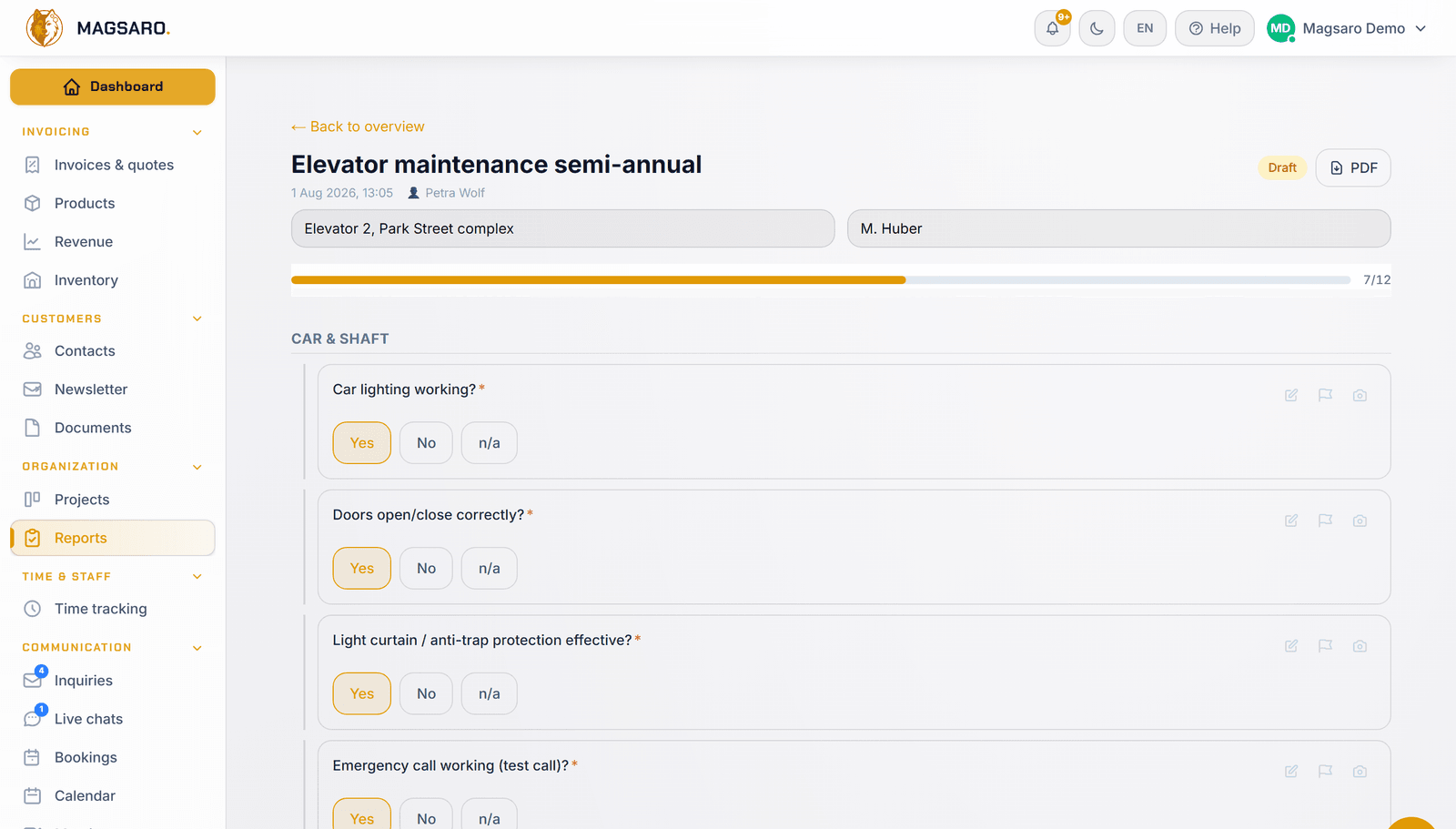Click the Revenue chart icon
The width and height of the screenshot is (1456, 829).
[x=33, y=242]
